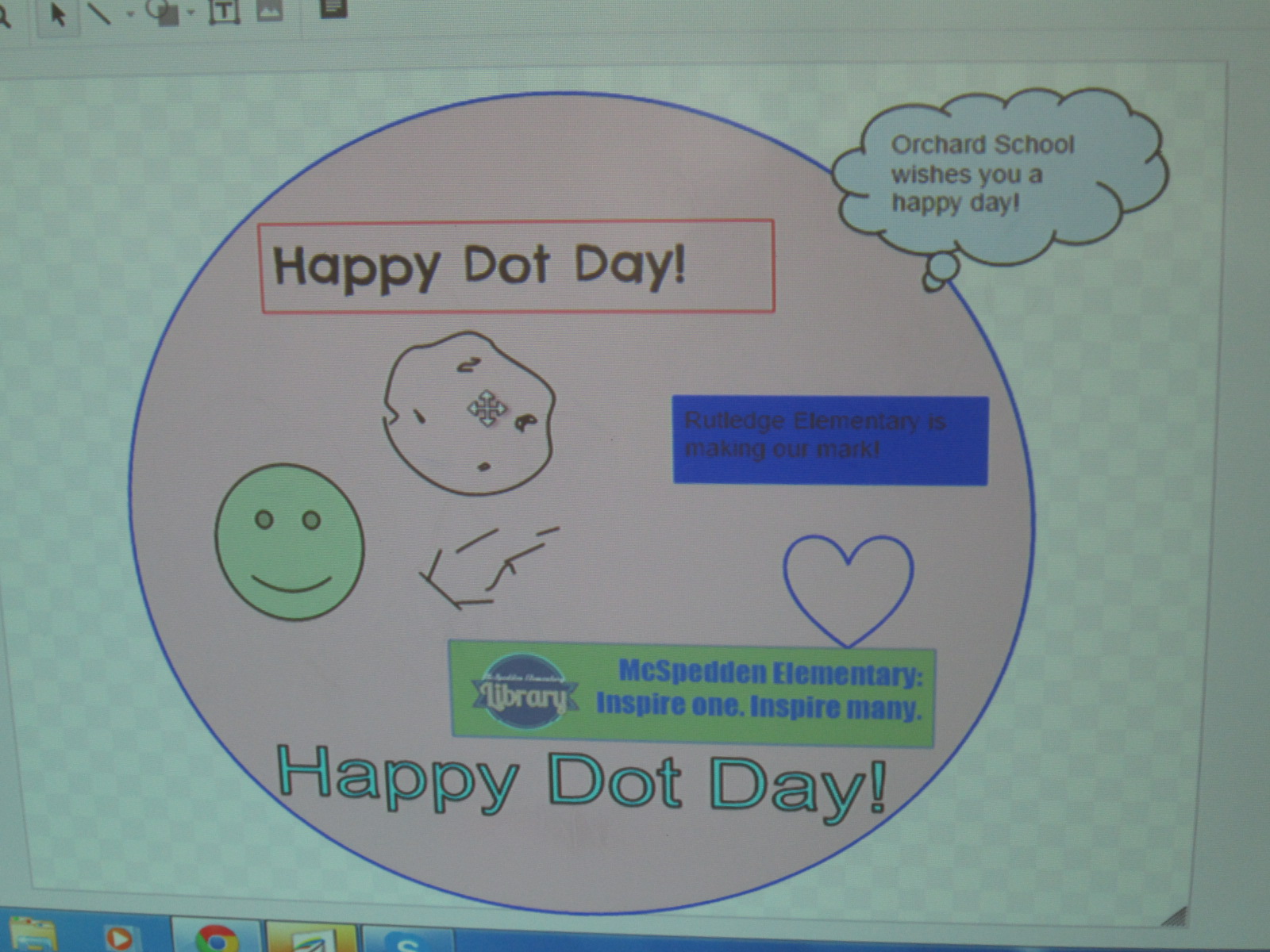Pick the Shape tool
1270x952 pixels.
164,13
